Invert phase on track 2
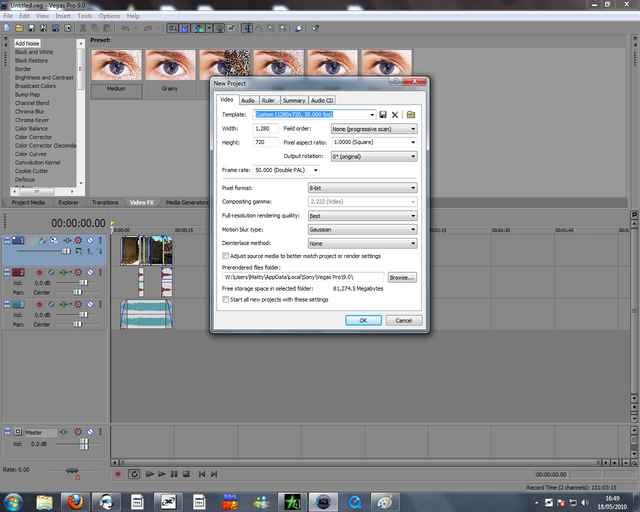 (x=51, y=272)
